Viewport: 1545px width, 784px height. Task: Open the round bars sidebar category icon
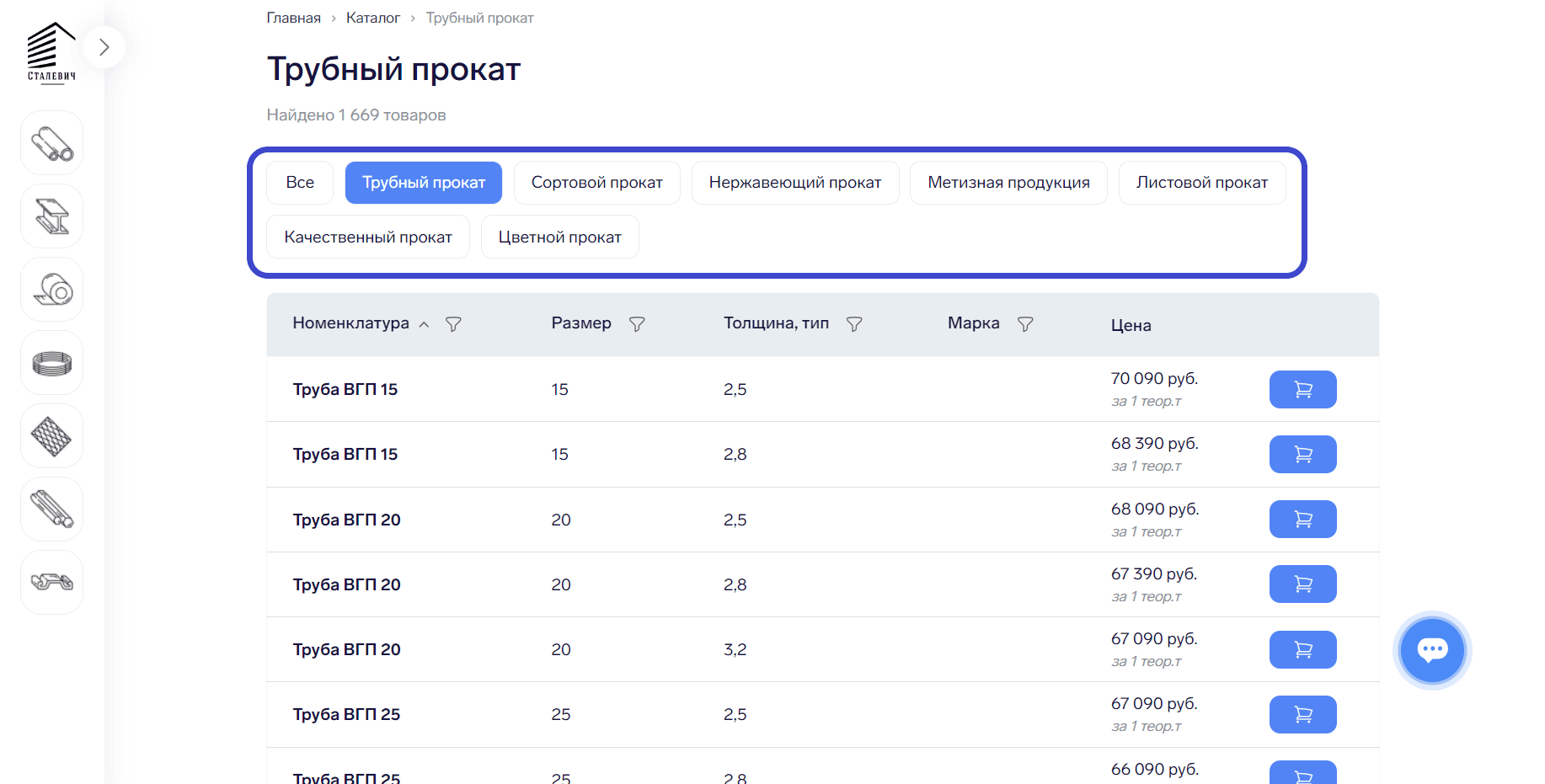tap(52, 509)
